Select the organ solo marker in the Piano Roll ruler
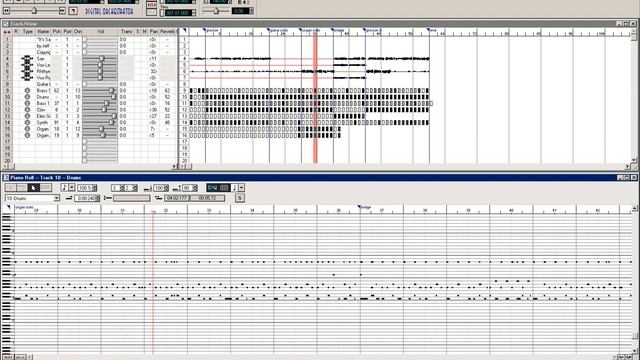 point(24,207)
